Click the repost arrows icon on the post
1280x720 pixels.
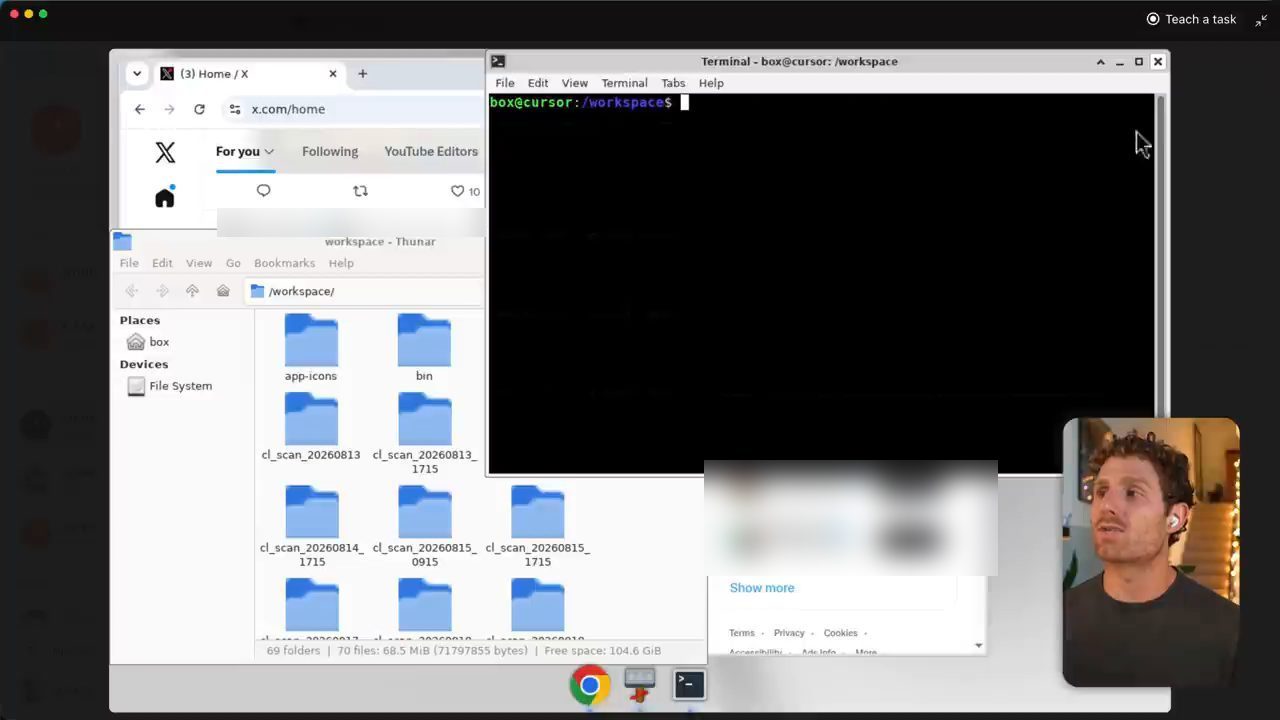click(x=360, y=191)
